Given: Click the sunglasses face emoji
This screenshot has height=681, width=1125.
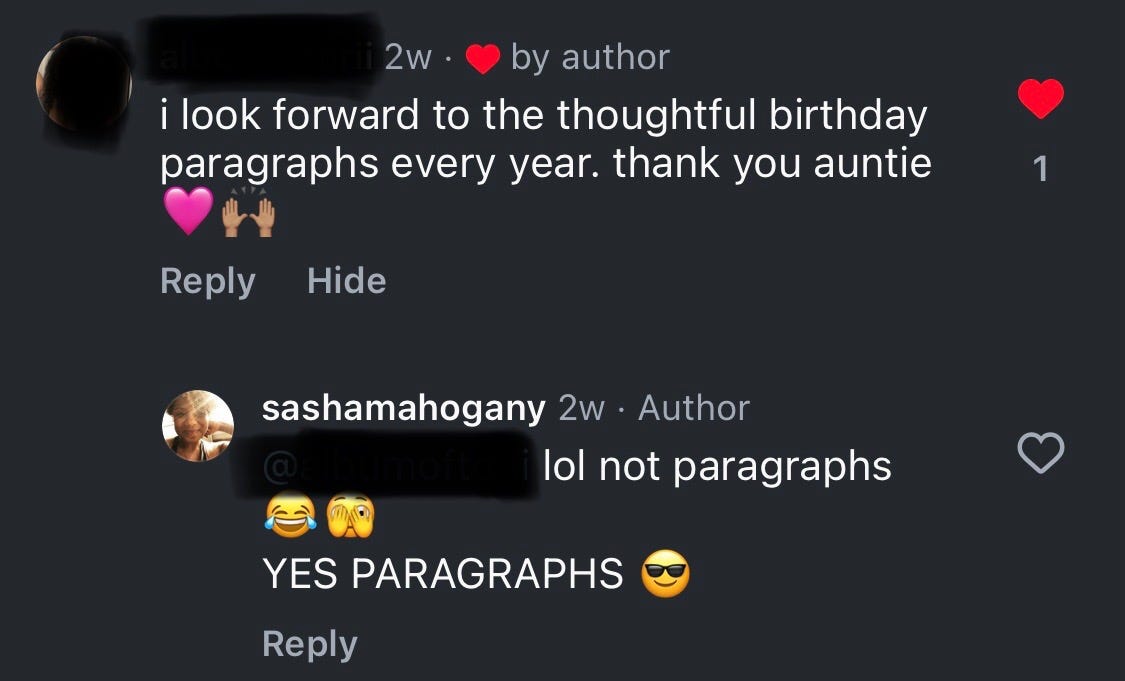Looking at the screenshot, I should (x=665, y=573).
